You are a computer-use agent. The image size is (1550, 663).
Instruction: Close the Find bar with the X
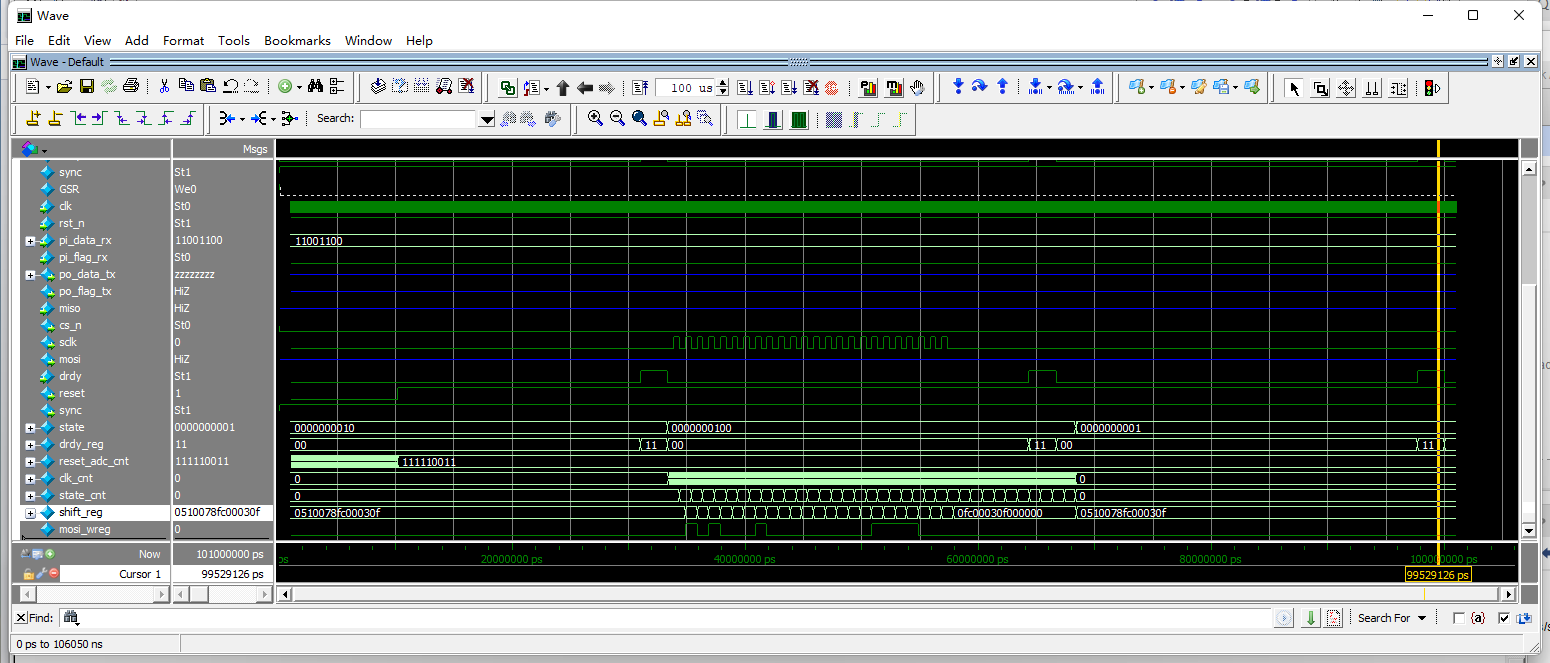tap(21, 618)
